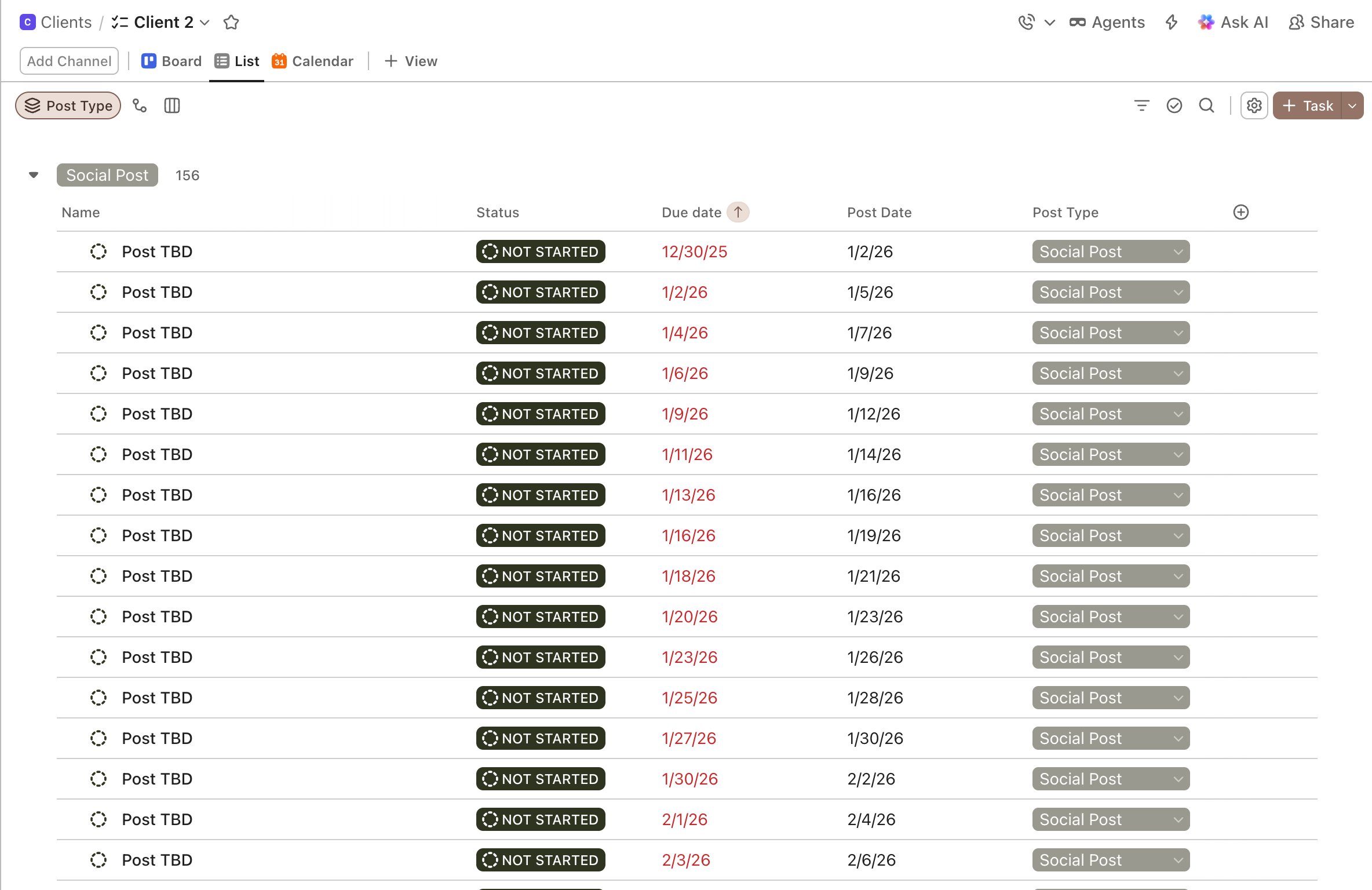Click status circle of task due 1/20/26

point(98,617)
